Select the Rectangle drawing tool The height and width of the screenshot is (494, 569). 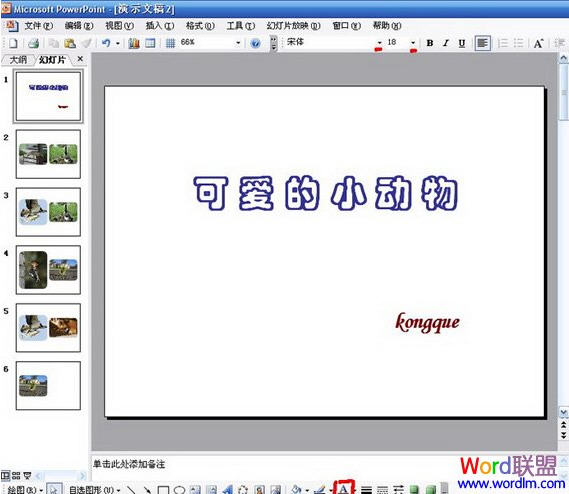click(163, 490)
